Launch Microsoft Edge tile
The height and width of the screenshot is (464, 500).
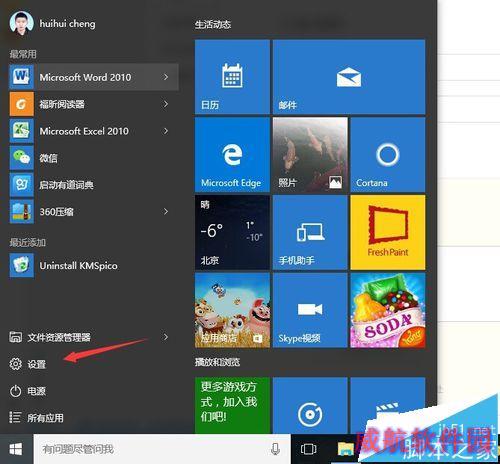[x=232, y=155]
